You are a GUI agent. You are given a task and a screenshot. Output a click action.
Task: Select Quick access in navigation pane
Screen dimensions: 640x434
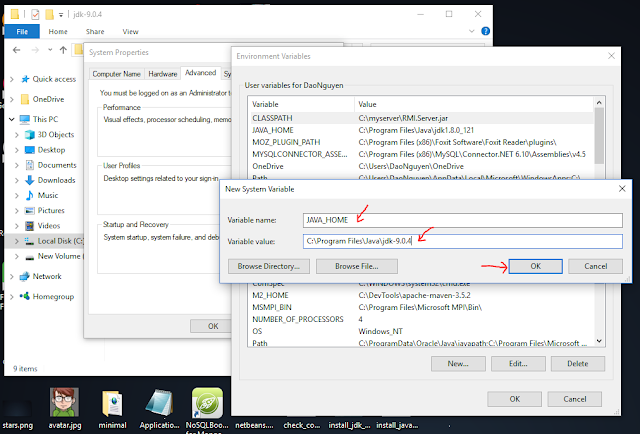[x=49, y=79]
